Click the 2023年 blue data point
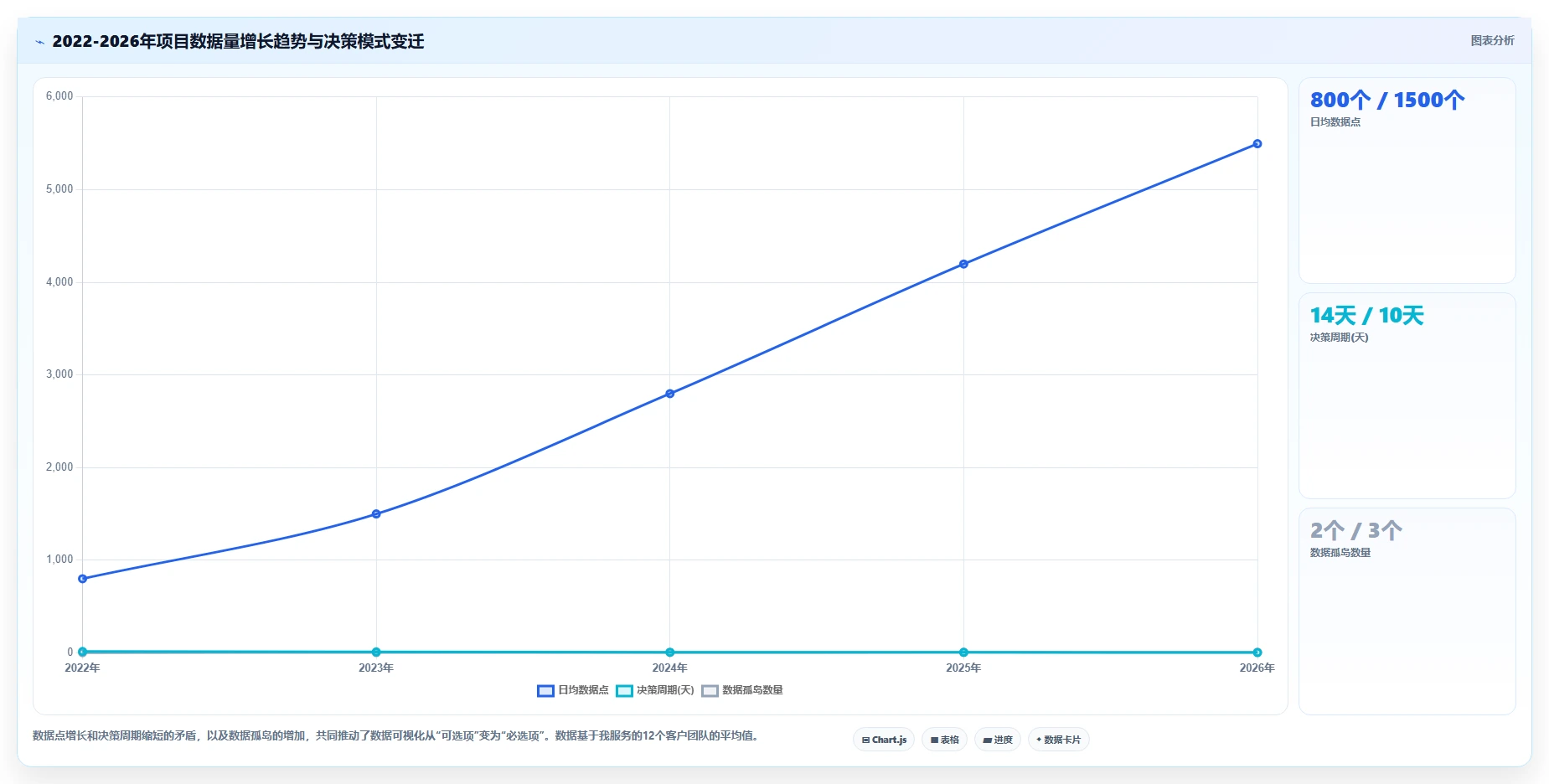Image resolution: width=1549 pixels, height=784 pixels. pos(376,513)
